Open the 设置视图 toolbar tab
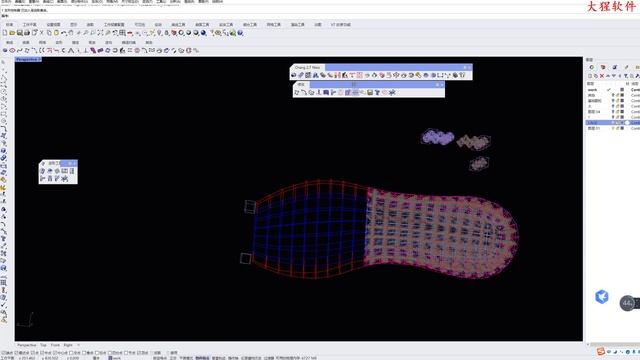 (x=53, y=25)
